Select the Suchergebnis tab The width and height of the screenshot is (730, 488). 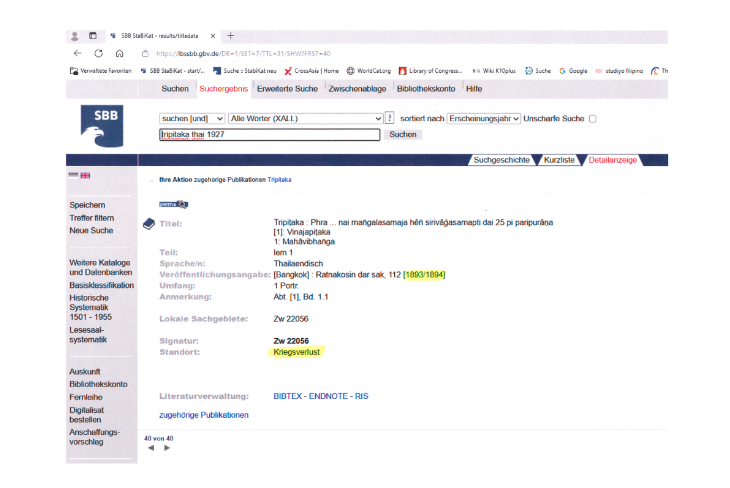click(223, 89)
